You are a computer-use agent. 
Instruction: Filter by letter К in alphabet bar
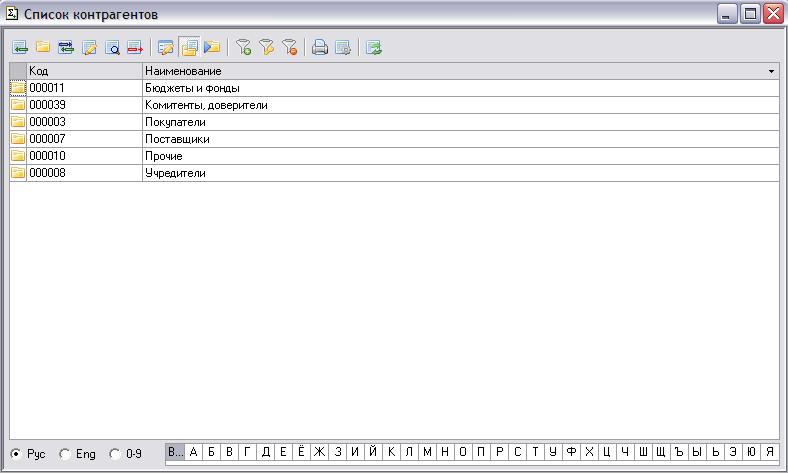coord(391,452)
